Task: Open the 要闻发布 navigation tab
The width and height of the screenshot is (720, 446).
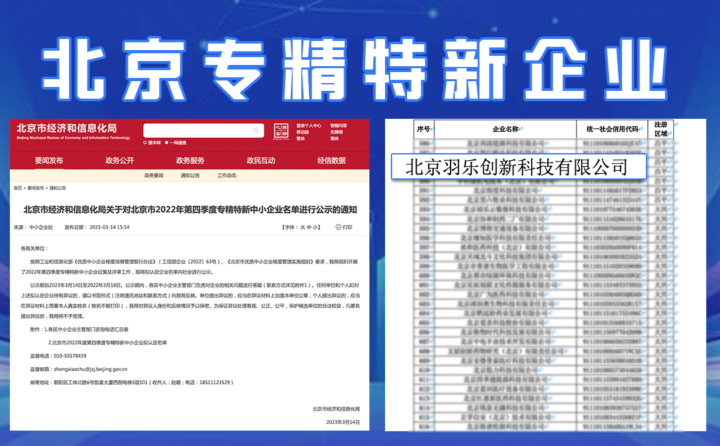Action: click(x=49, y=160)
